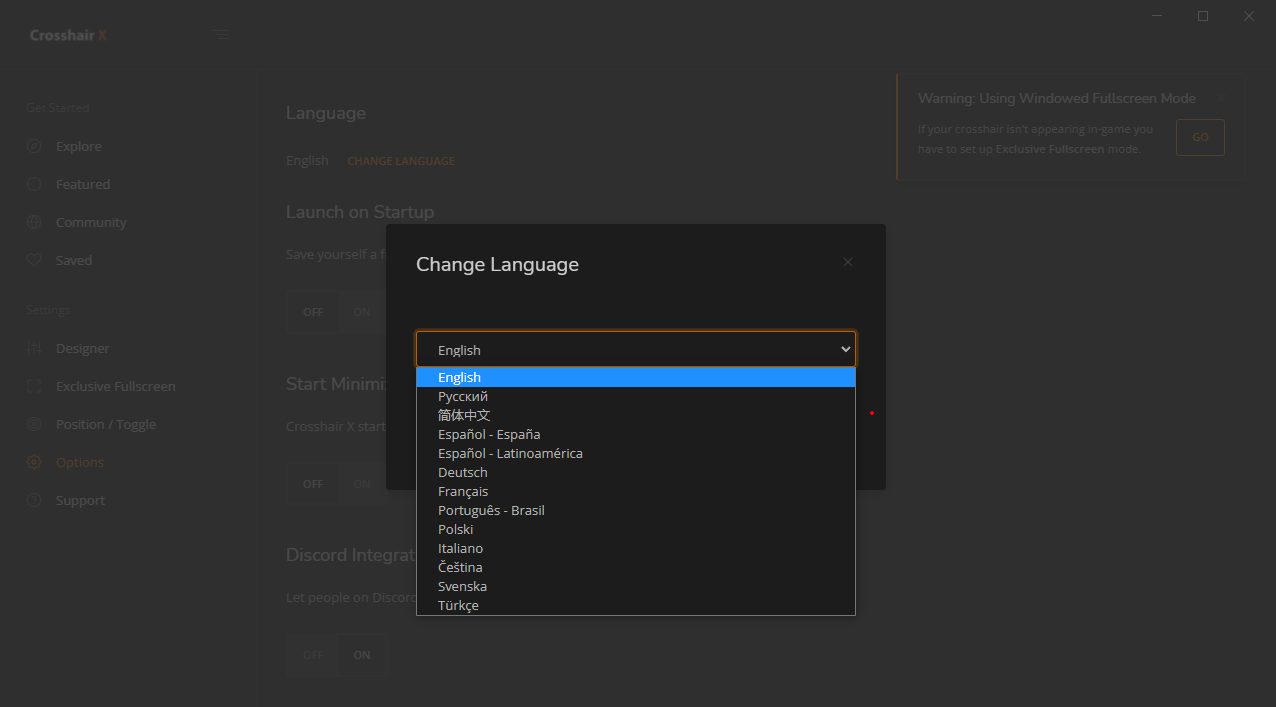Click the Exclusive Fullscreen icon

(34, 386)
